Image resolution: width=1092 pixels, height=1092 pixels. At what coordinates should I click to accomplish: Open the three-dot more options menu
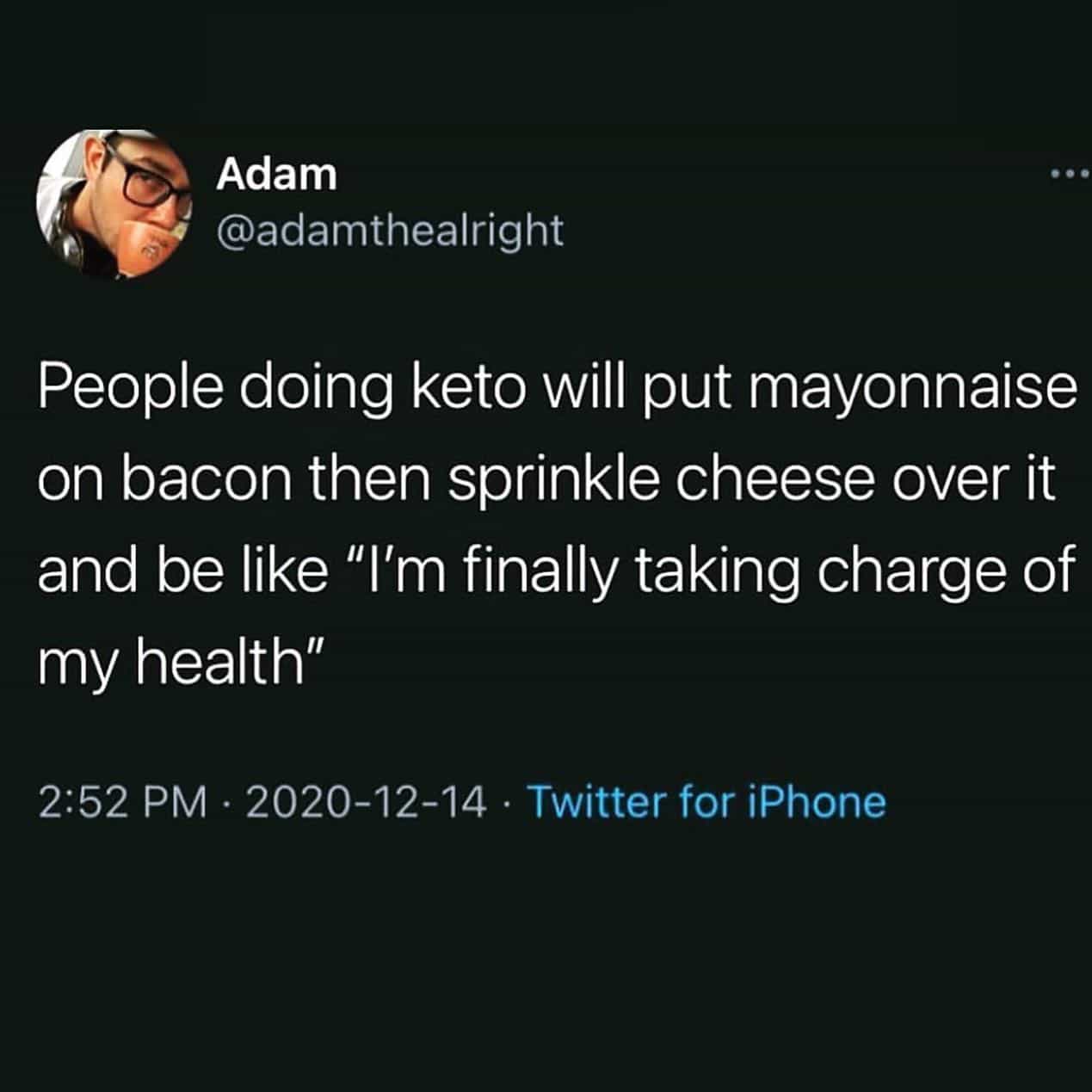(x=1070, y=176)
